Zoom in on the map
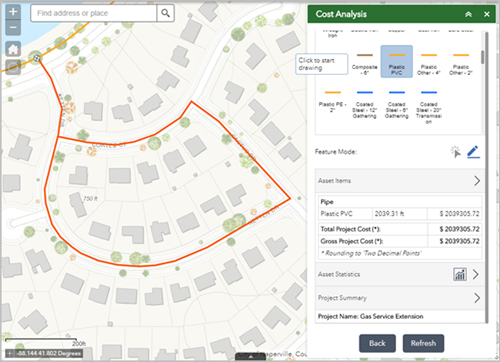 click(x=13, y=12)
